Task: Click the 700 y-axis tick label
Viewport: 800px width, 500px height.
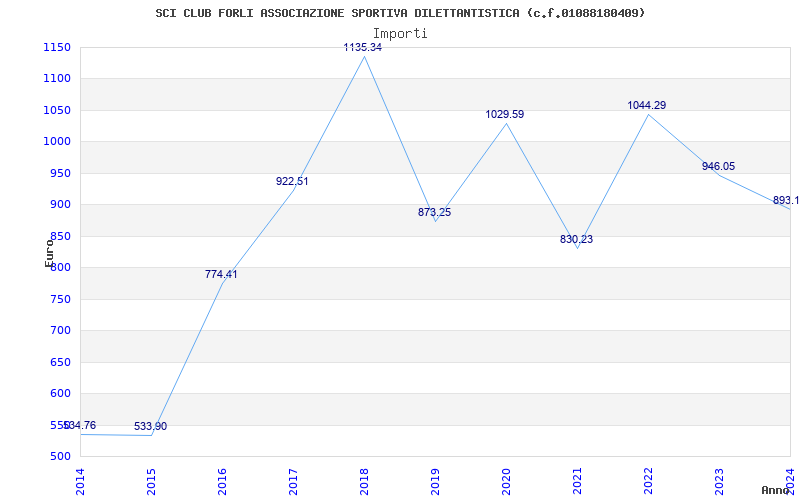Action: click(x=60, y=331)
